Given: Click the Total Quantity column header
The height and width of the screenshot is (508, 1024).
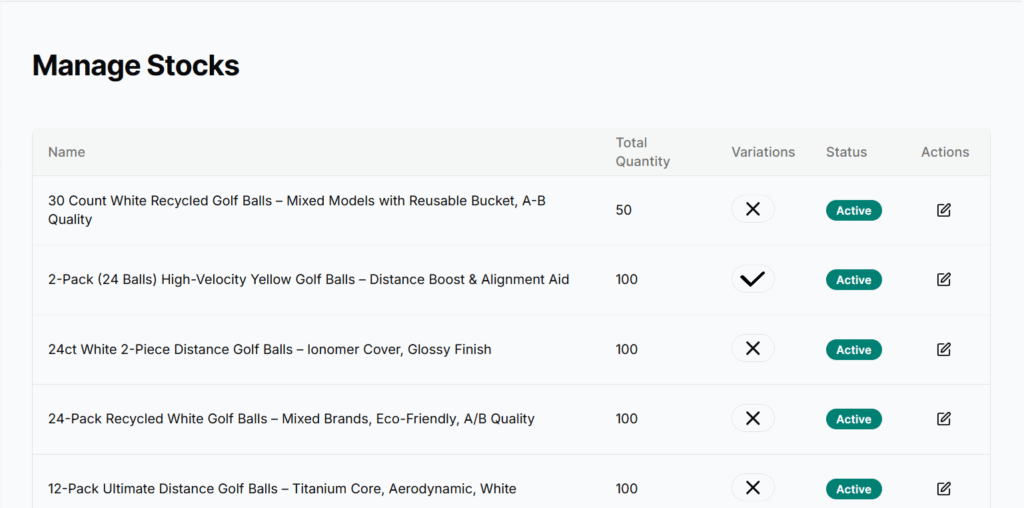Looking at the screenshot, I should tap(642, 152).
